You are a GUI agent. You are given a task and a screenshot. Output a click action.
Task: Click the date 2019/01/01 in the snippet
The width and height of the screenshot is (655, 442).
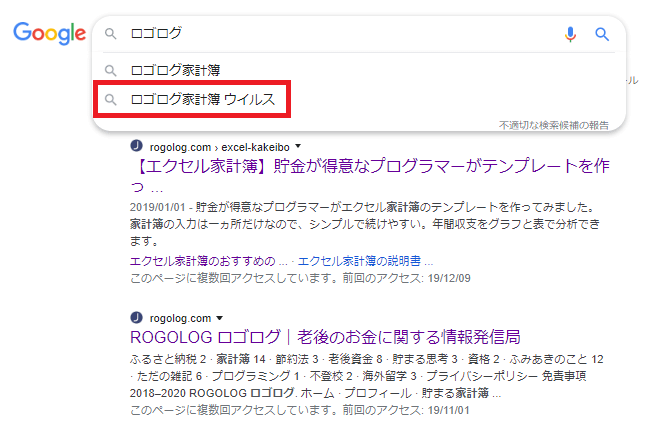tap(157, 207)
